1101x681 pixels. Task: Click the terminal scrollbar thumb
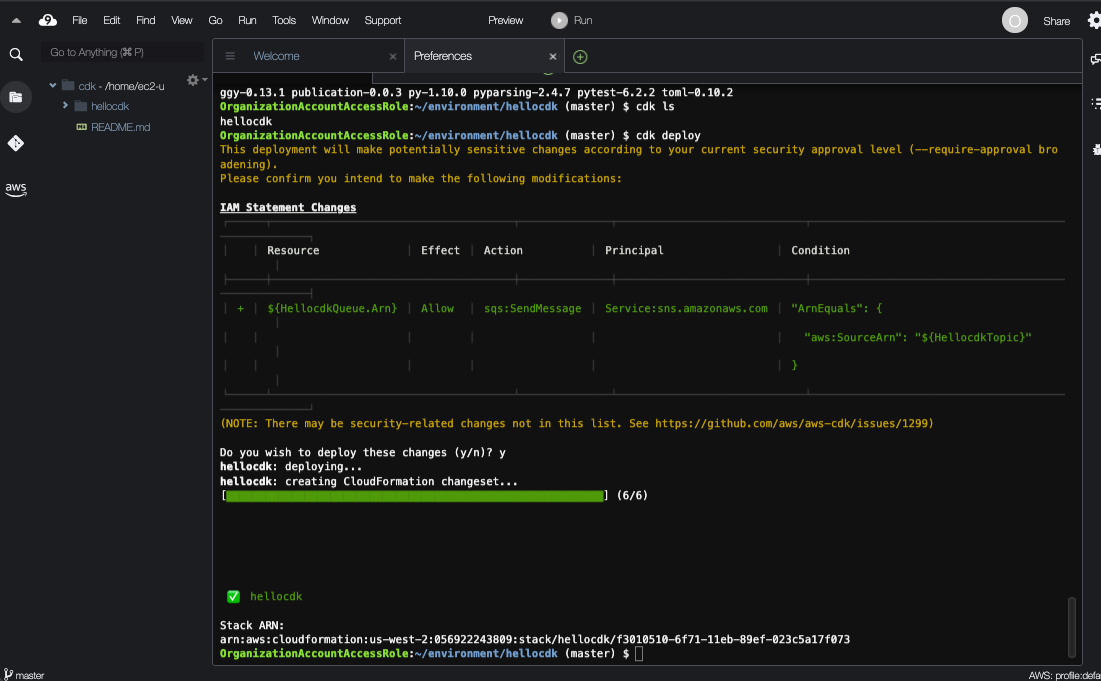1072,627
